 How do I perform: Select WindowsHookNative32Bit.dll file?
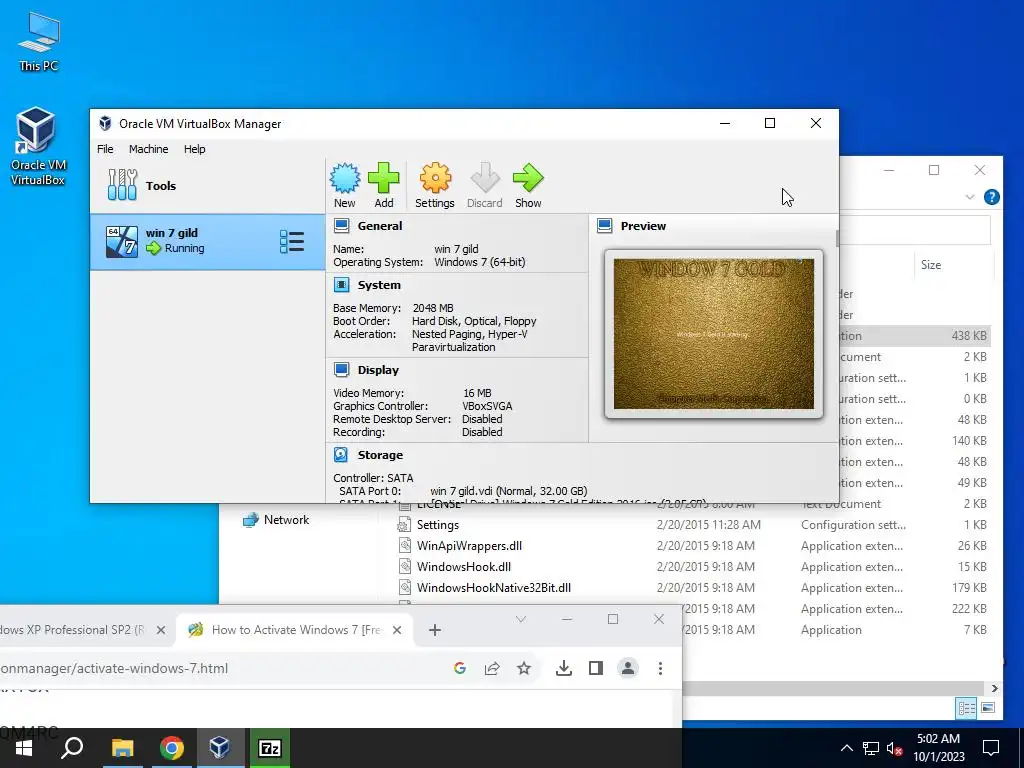pyautogui.click(x=494, y=588)
